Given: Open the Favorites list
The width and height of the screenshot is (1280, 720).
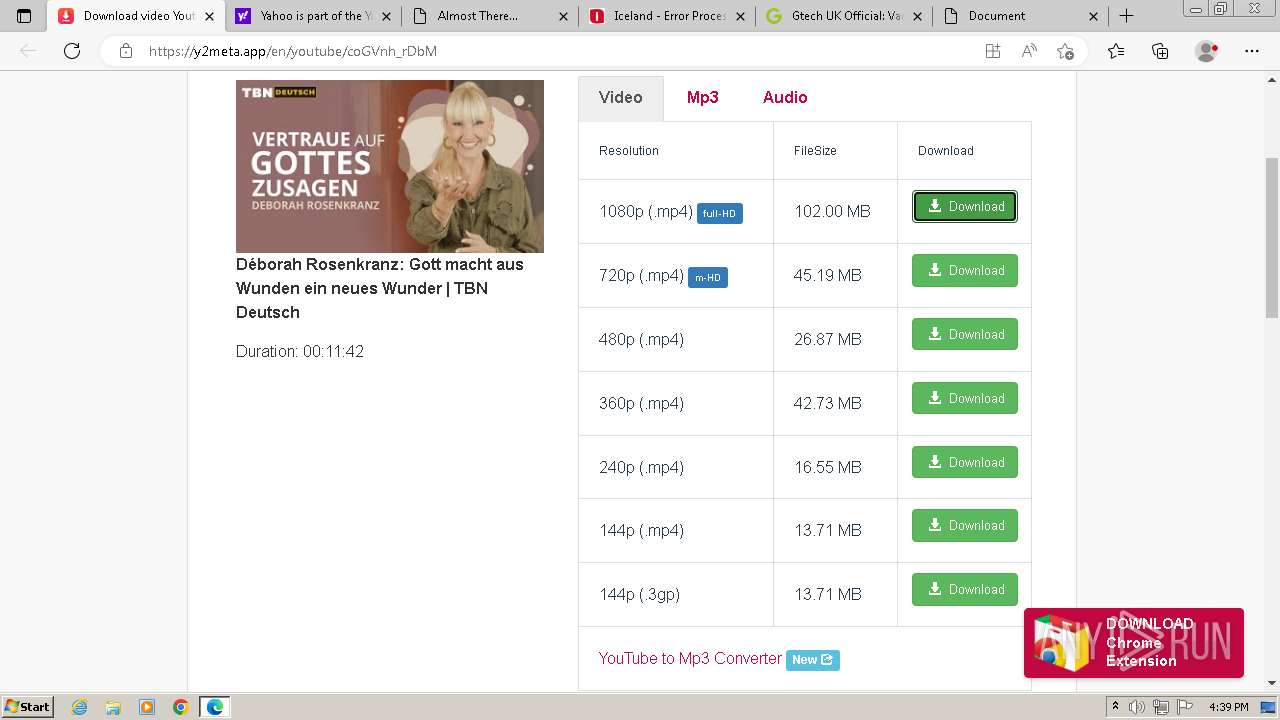Looking at the screenshot, I should coord(1116,51).
